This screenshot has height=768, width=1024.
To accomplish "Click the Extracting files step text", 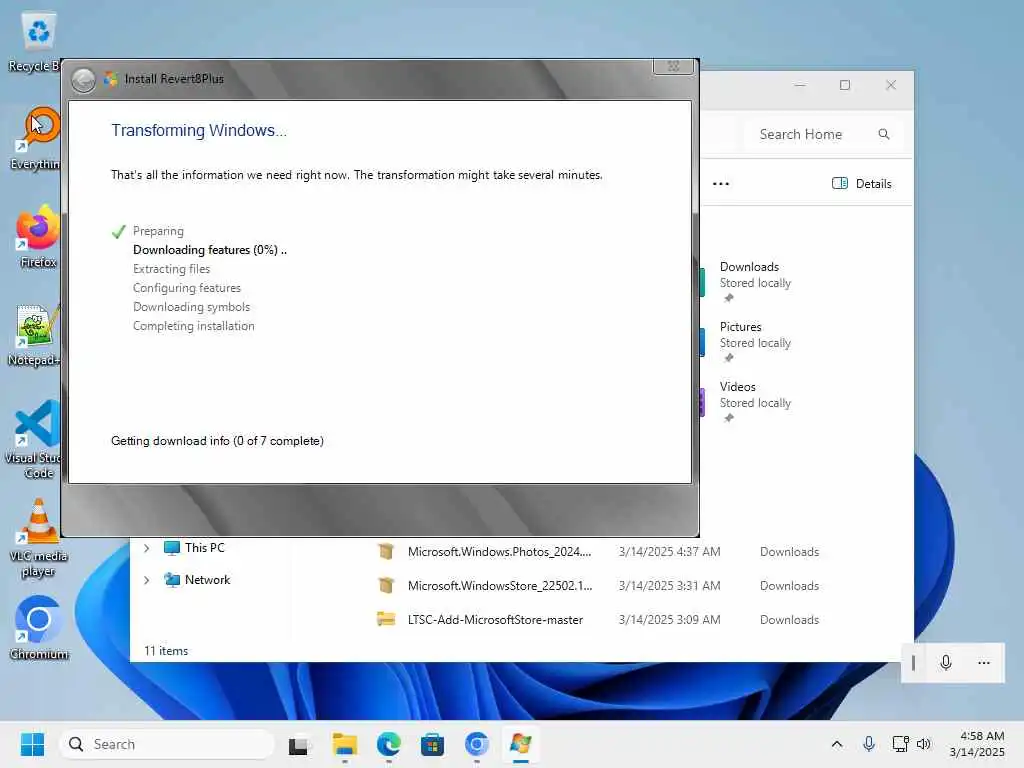I will tap(171, 269).
